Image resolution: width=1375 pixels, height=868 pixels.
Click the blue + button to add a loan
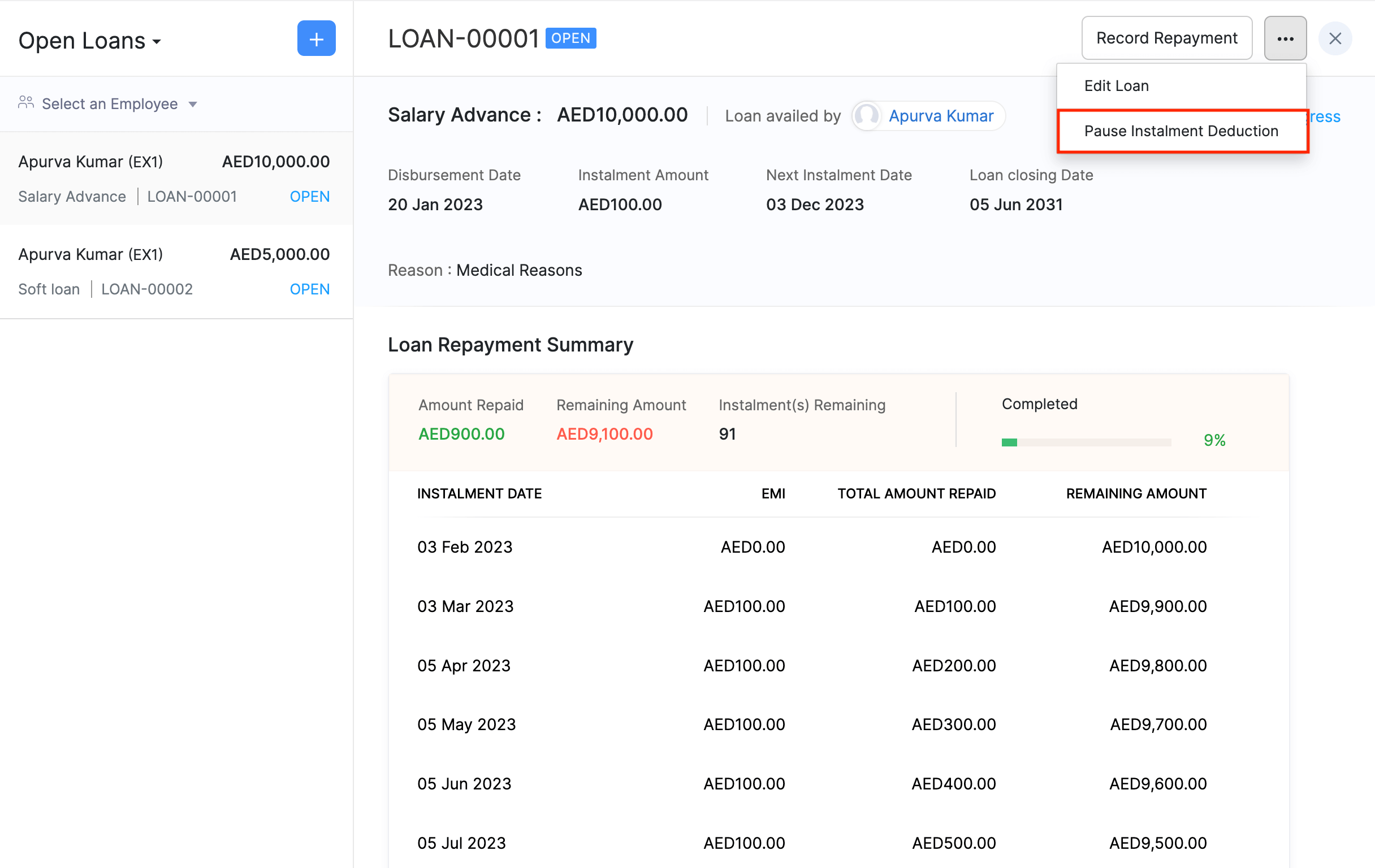[316, 38]
